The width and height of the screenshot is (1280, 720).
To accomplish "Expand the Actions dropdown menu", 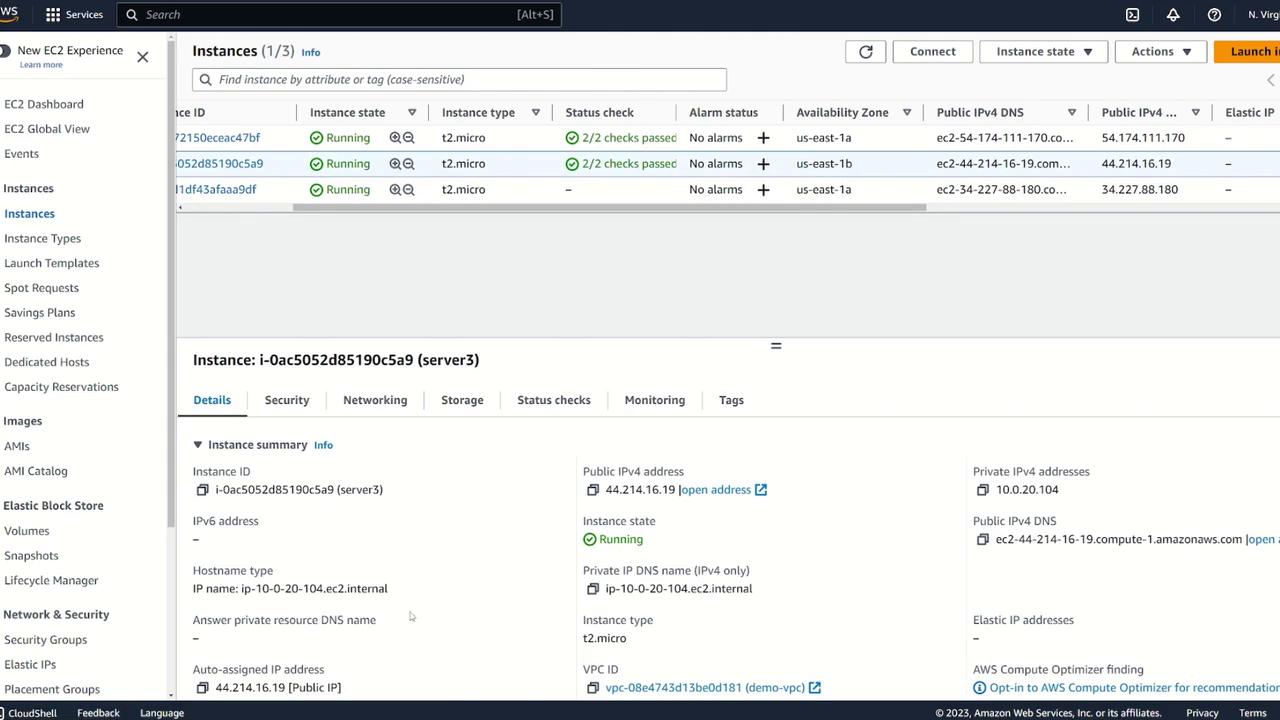I will (x=1161, y=52).
